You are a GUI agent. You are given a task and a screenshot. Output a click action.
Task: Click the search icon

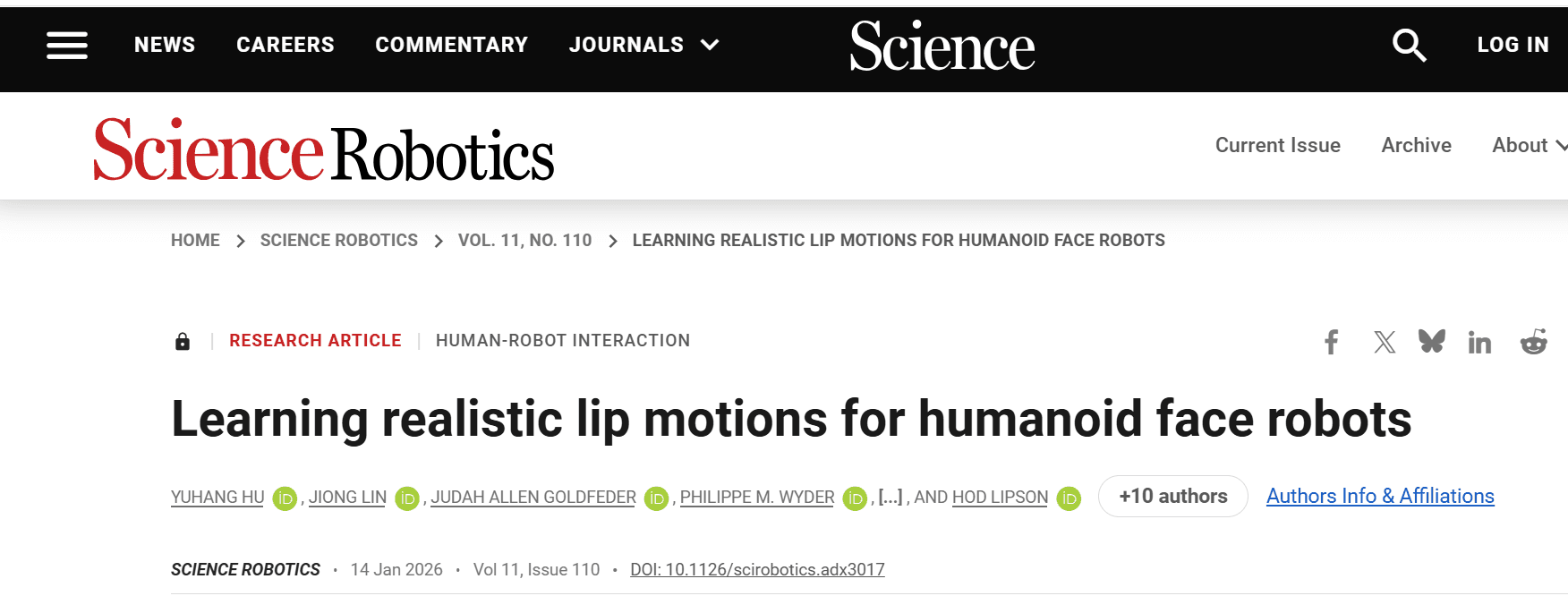1408,45
